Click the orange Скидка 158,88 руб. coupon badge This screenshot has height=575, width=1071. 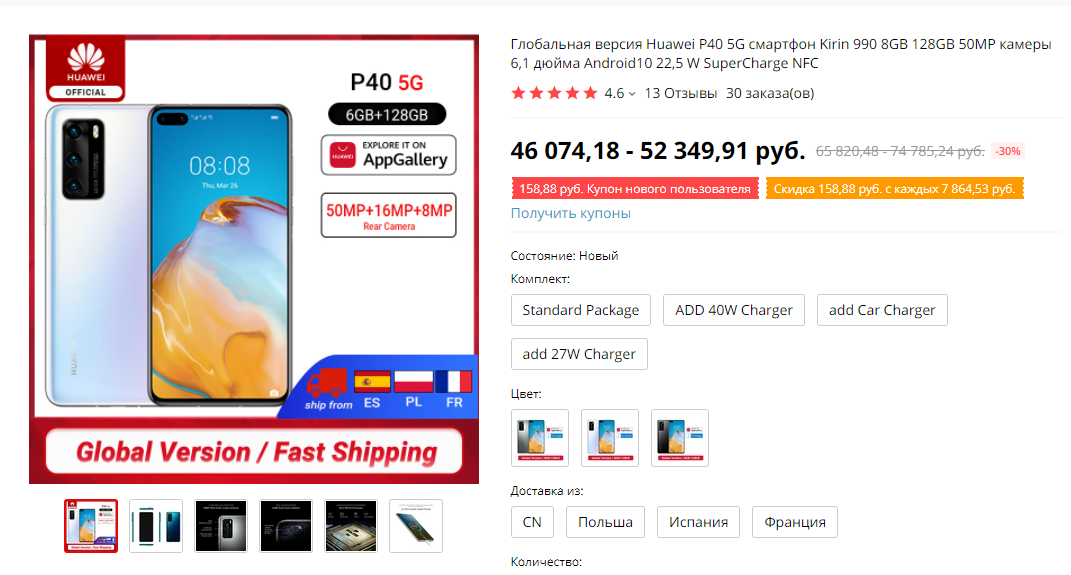point(894,188)
